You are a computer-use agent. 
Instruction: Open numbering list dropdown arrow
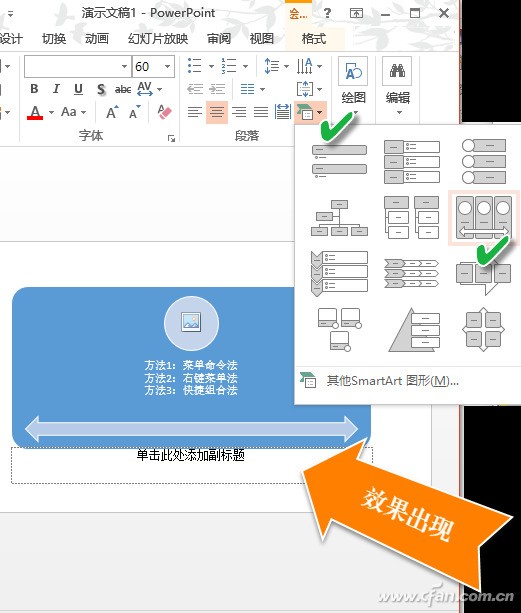[x=245, y=66]
